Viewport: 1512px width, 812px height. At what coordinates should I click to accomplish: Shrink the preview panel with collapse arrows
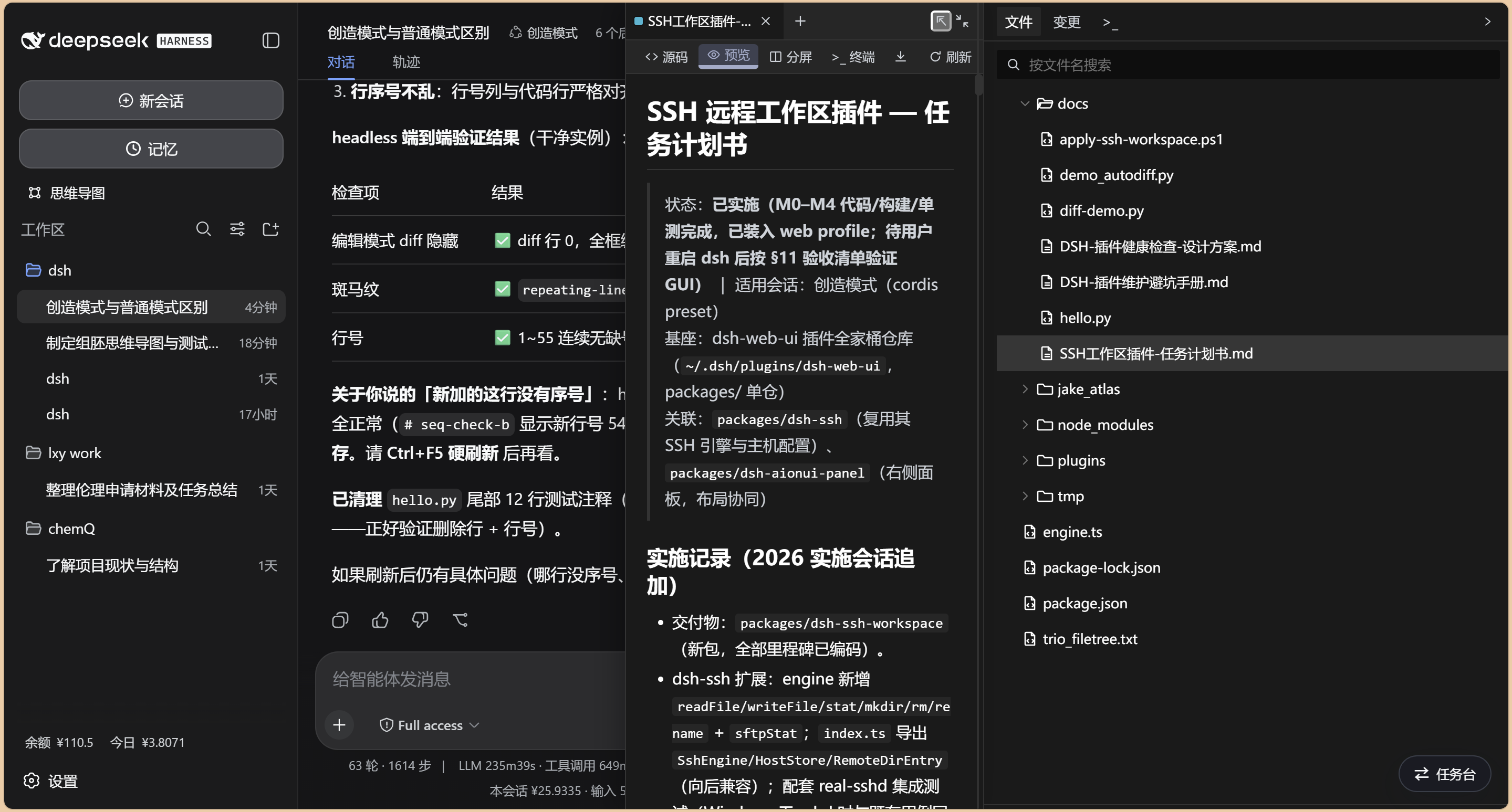pyautogui.click(x=963, y=22)
